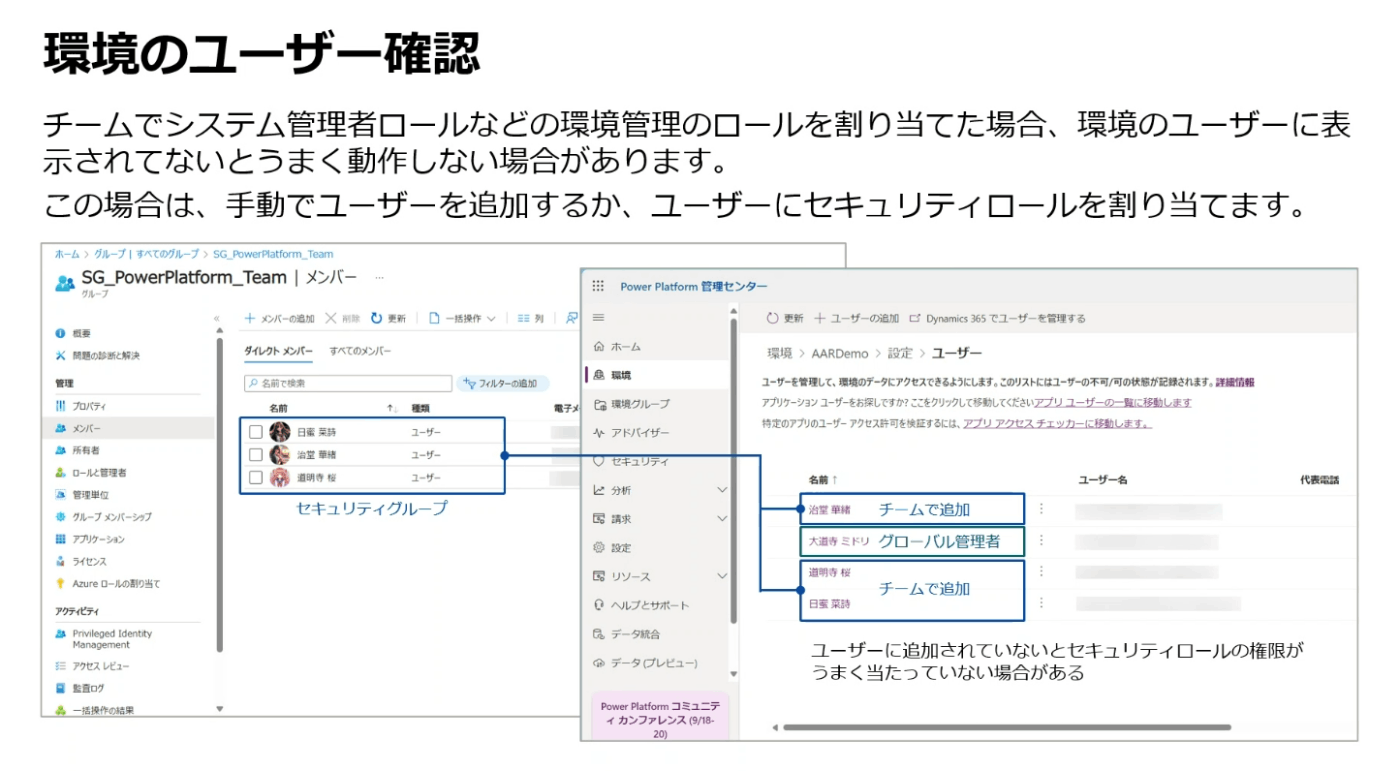Open the app launcher waffle in Power Platform

click(x=598, y=286)
